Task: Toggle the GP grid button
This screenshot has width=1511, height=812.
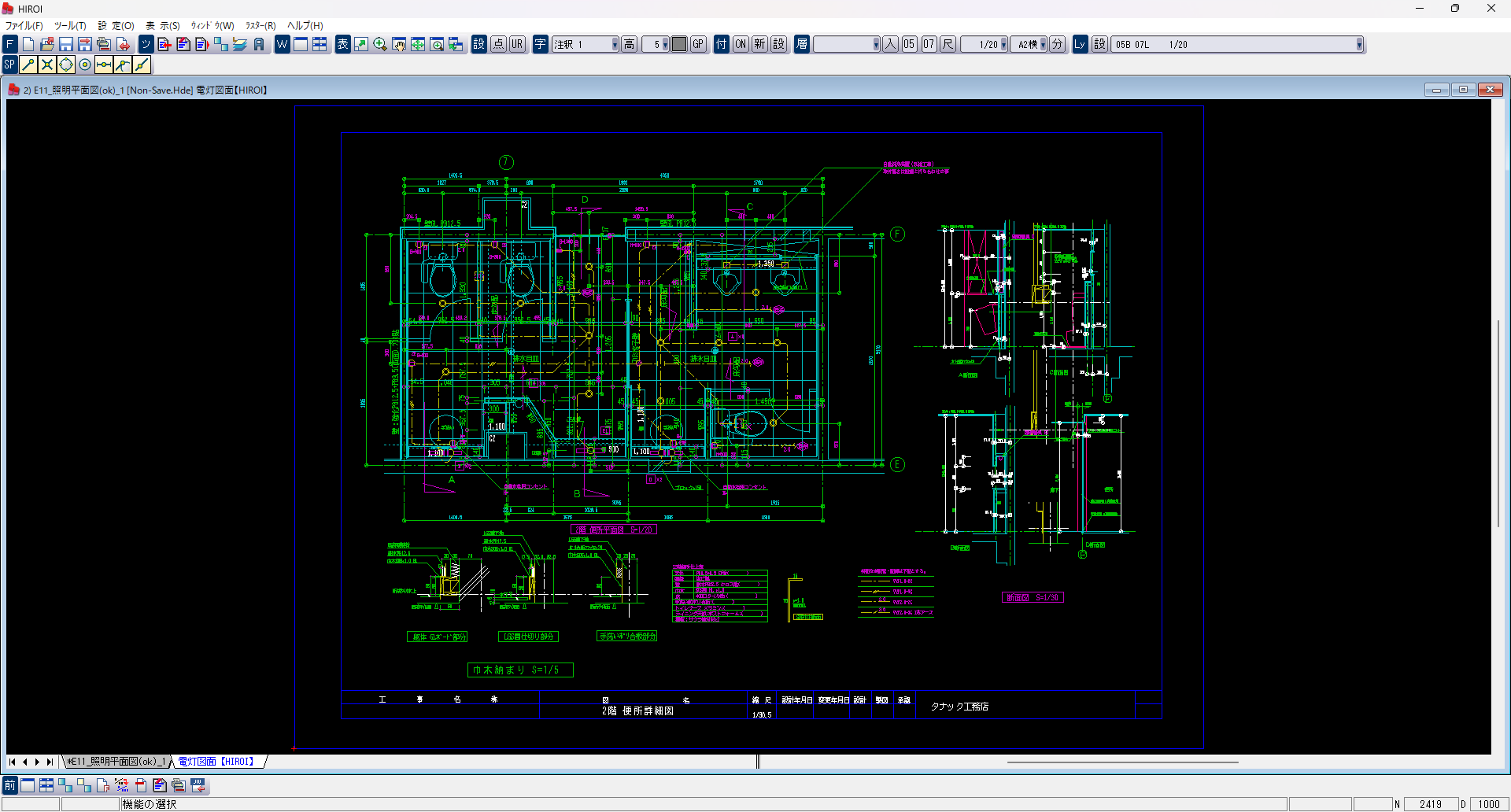Action: pos(698,45)
